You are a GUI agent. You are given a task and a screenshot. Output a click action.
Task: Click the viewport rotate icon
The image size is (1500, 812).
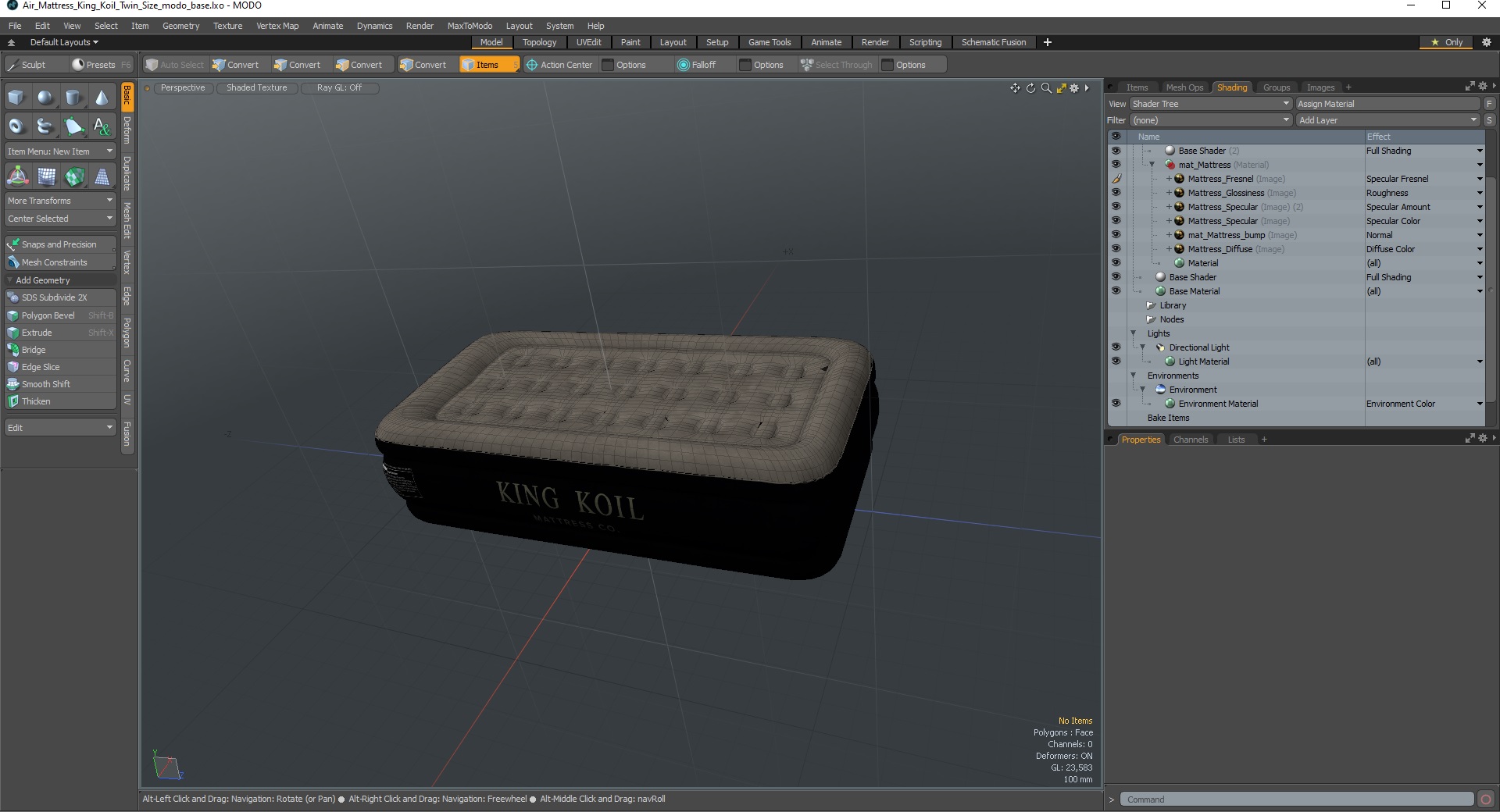(1030, 88)
